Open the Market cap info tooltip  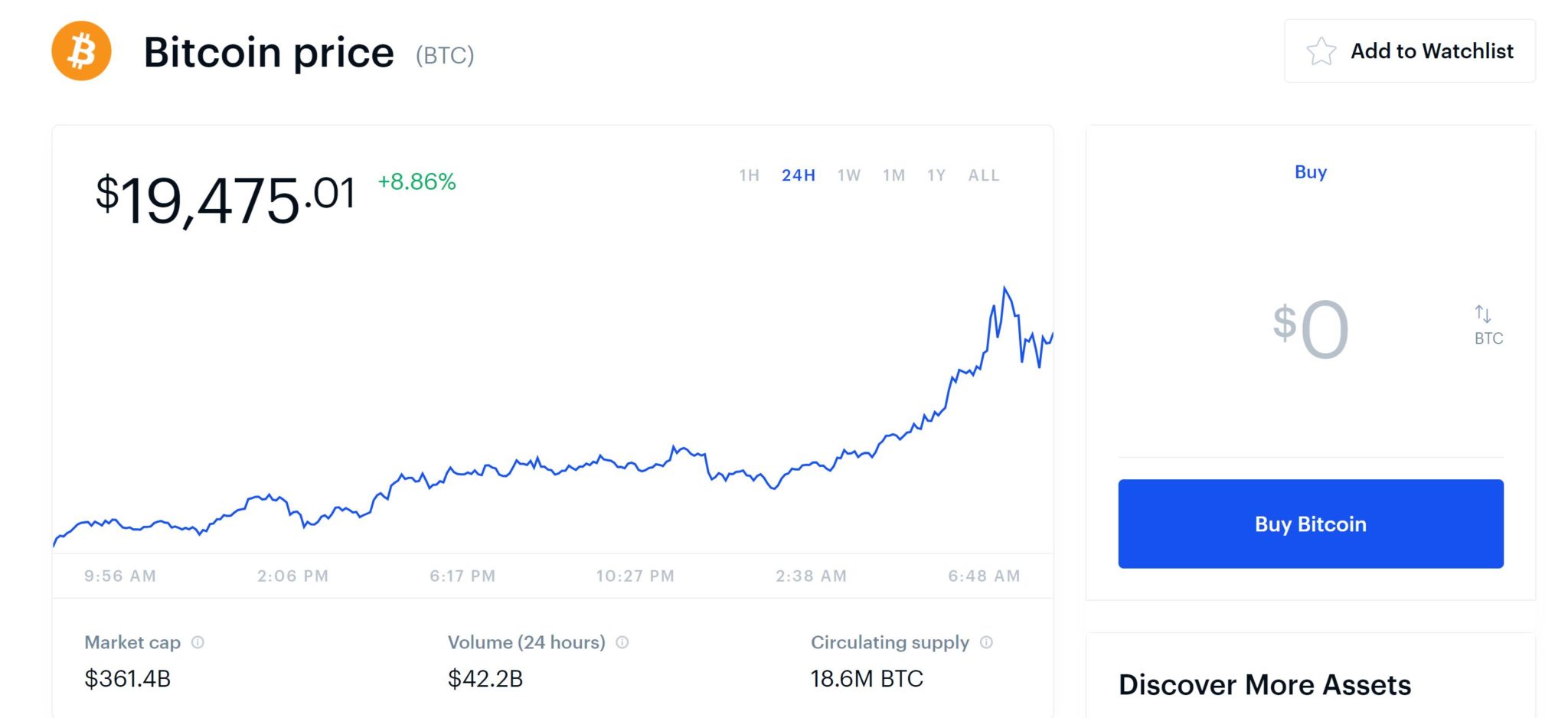198,643
